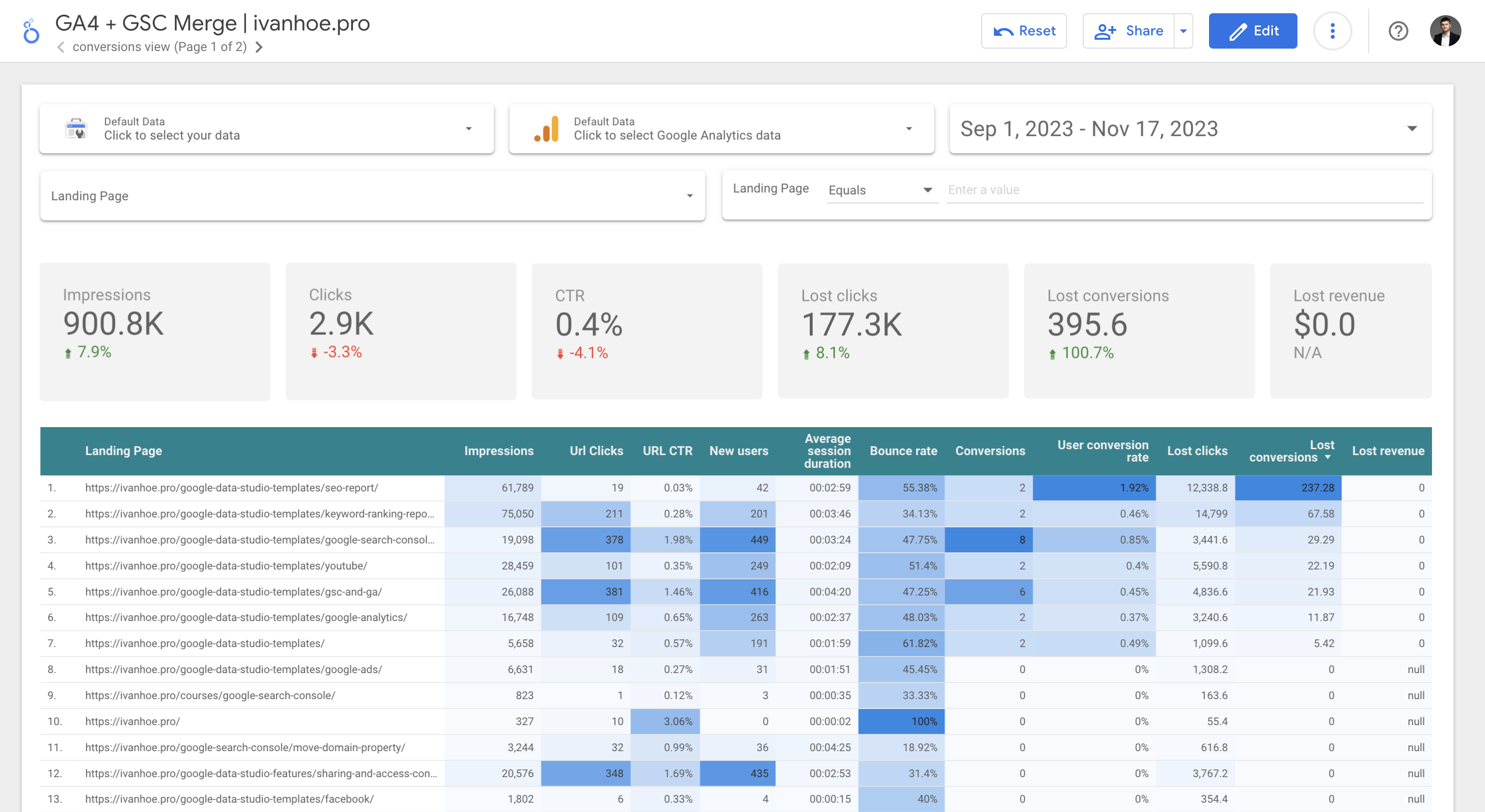Expand the Landing Page filter dropdown
This screenshot has width=1485, height=812.
372,196
